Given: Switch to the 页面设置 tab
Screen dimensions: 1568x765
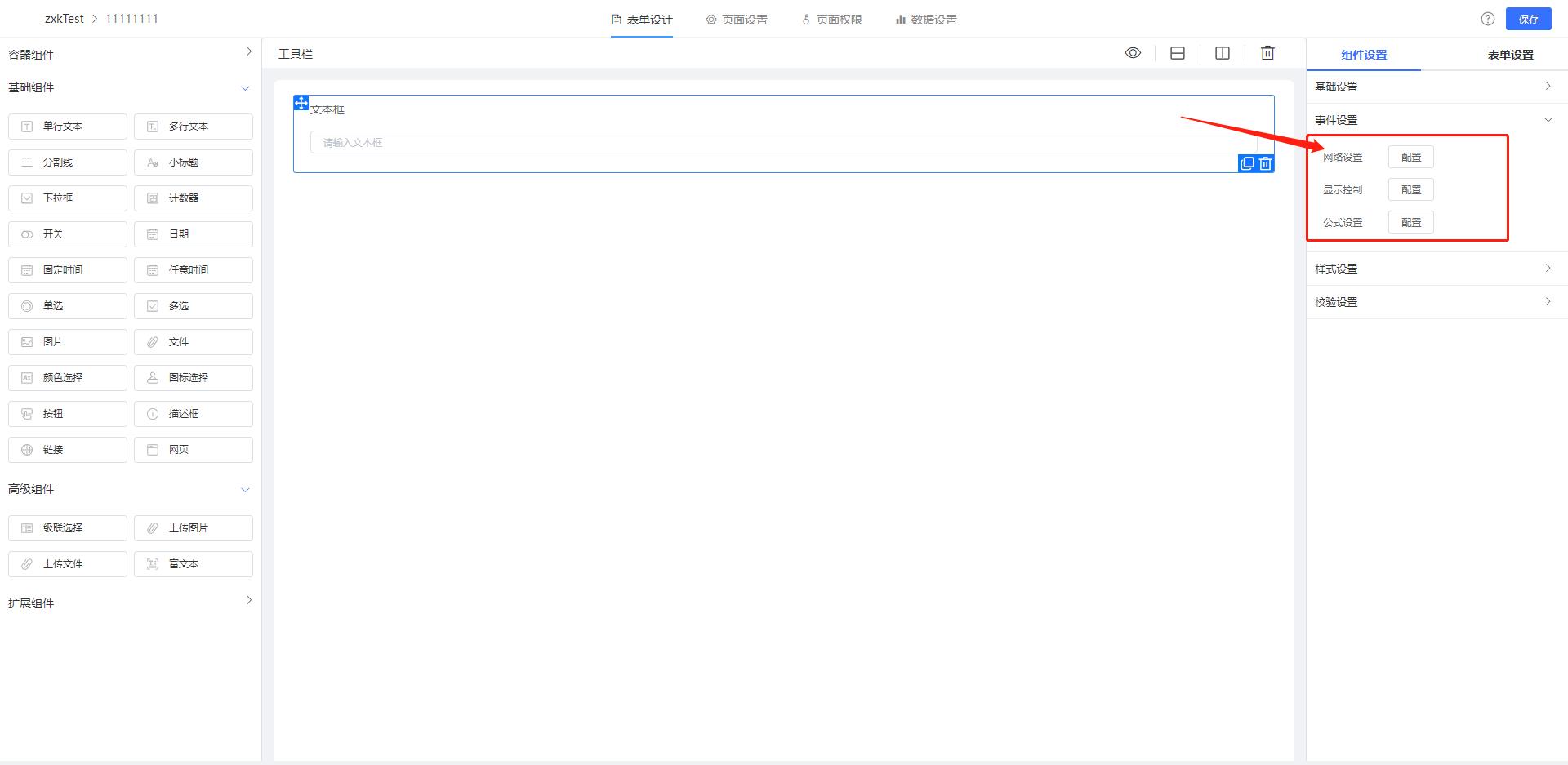Looking at the screenshot, I should pyautogui.click(x=737, y=20).
